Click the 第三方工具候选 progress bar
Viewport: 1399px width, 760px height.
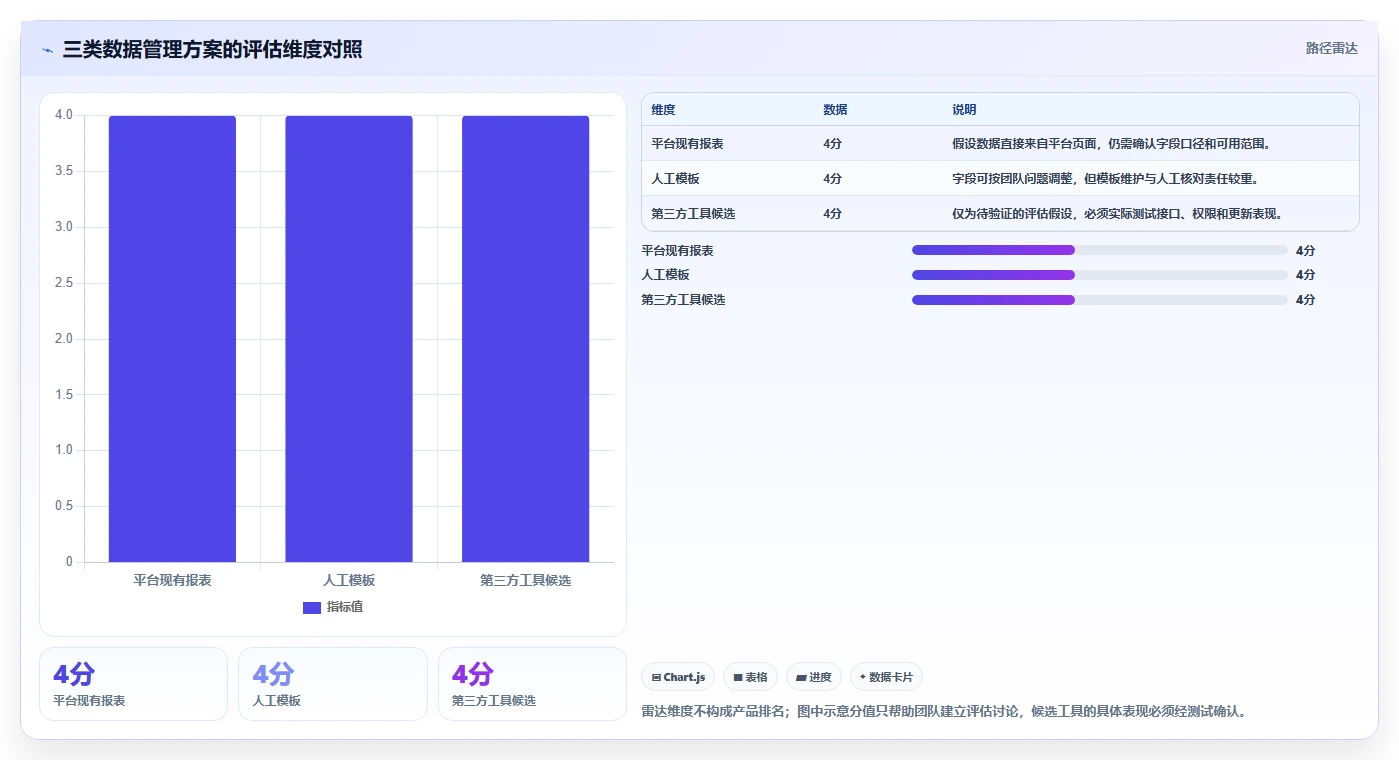pos(1100,300)
